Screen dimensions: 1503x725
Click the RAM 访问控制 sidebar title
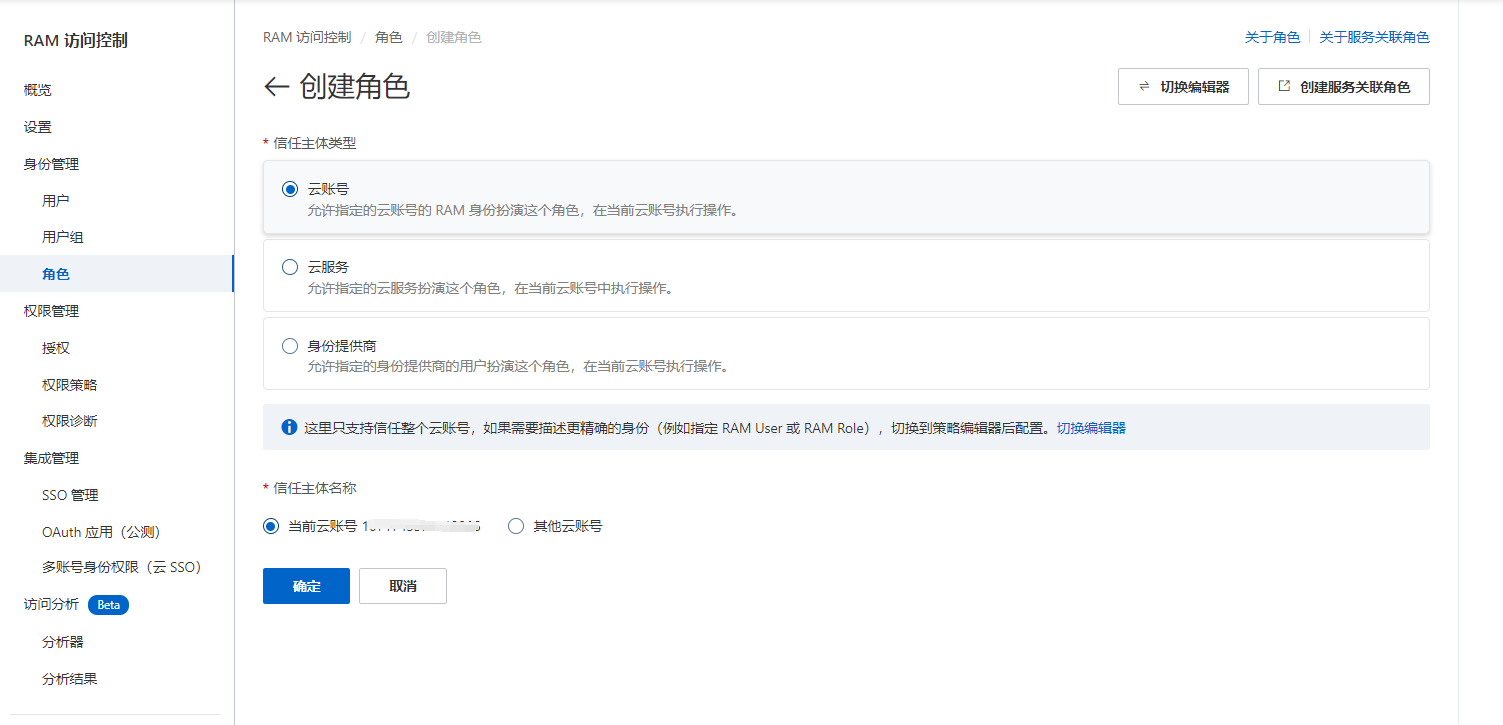[x=76, y=41]
